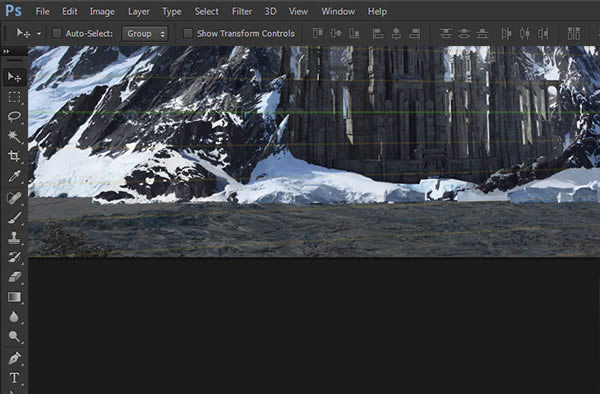The image size is (600, 394).
Task: Select the Lasso tool
Action: click(14, 116)
